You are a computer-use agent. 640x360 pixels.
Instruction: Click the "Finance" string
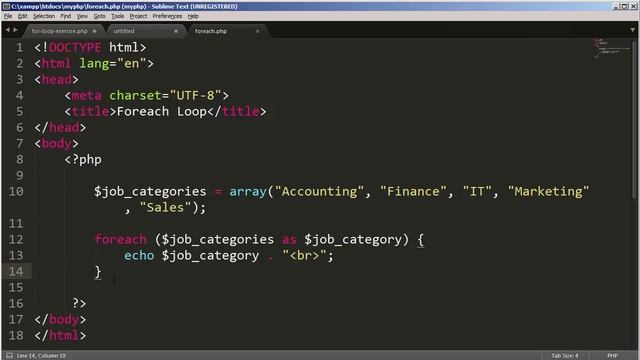click(413, 191)
